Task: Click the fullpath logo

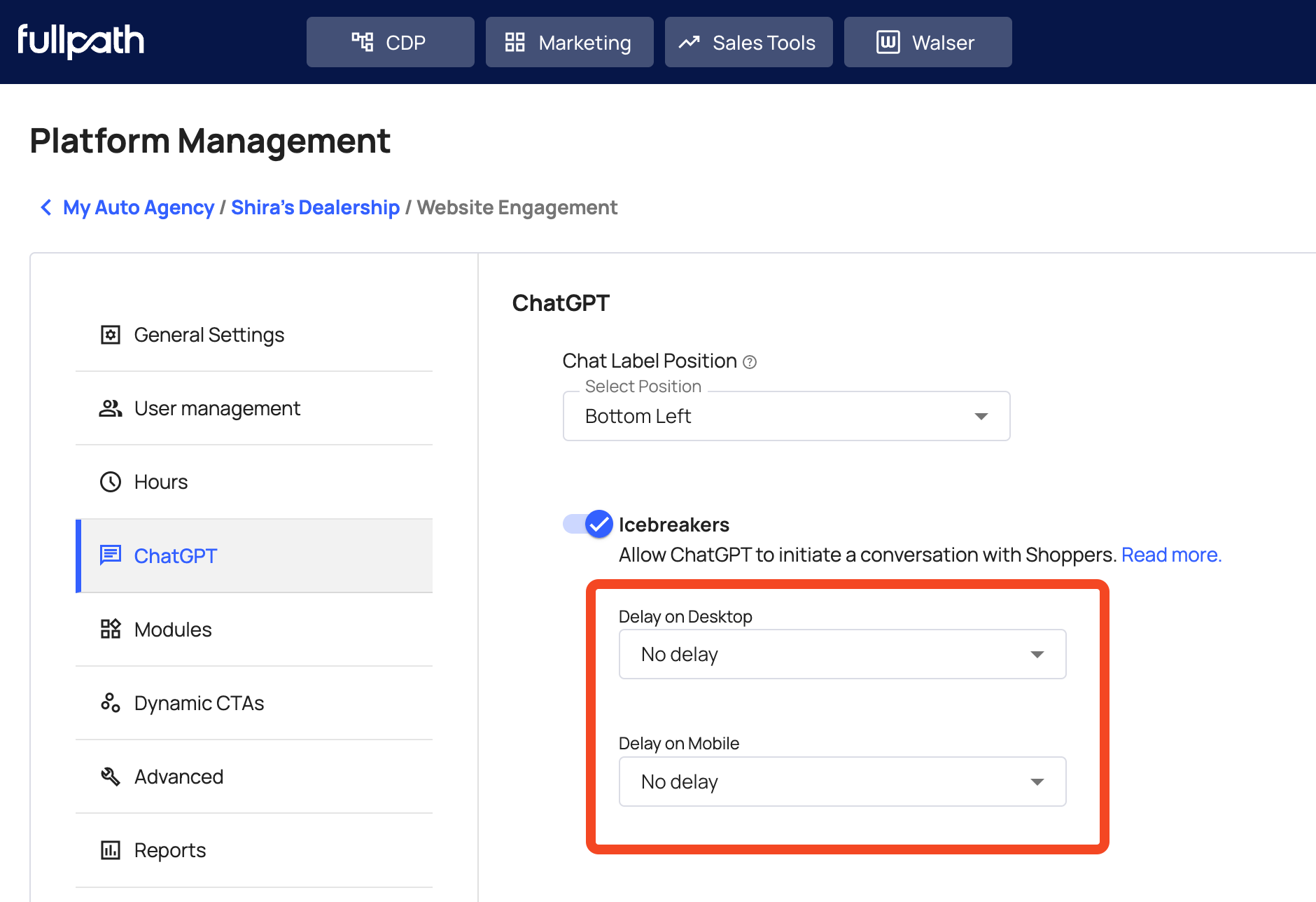Action: [x=80, y=41]
